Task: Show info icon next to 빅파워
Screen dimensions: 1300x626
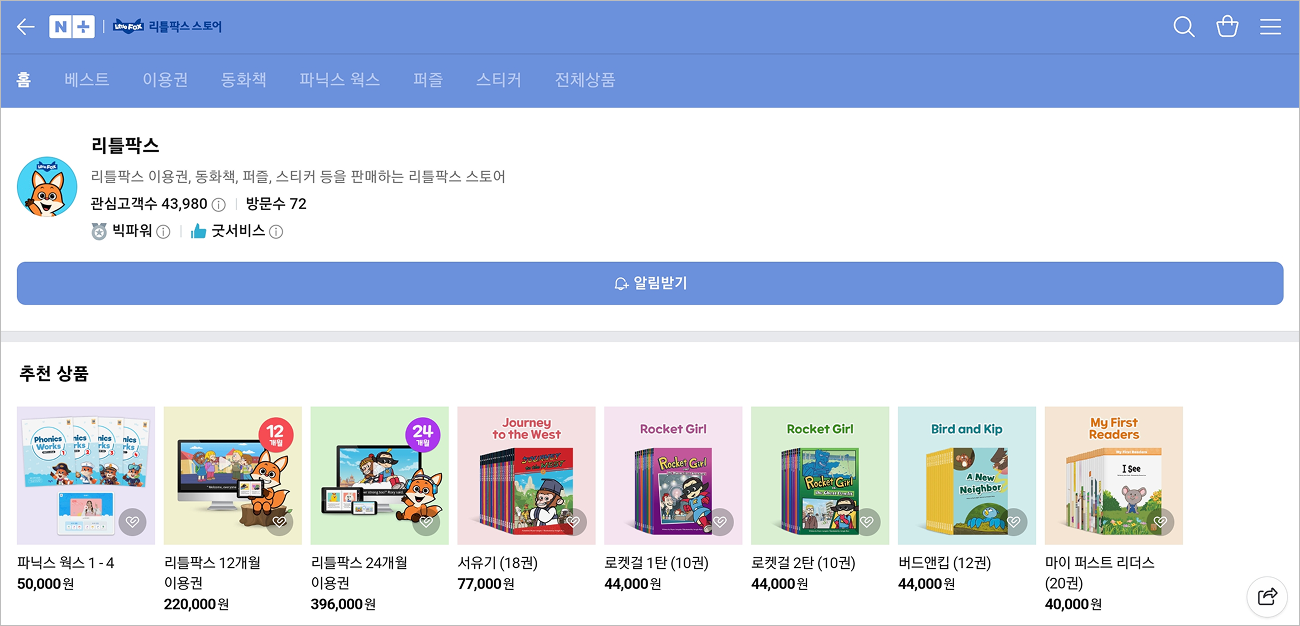Action: (x=163, y=232)
